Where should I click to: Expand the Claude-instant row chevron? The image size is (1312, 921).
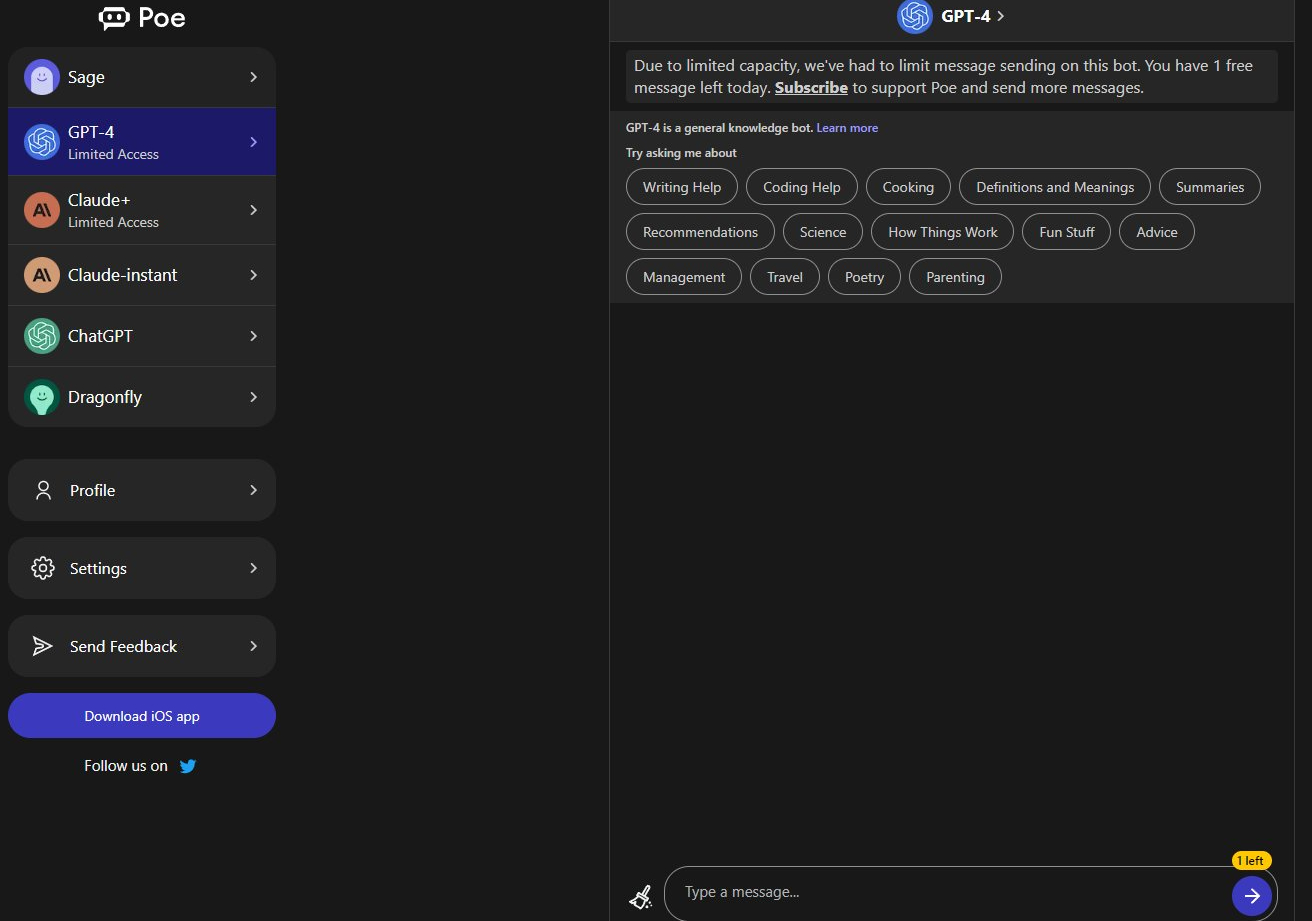tap(254, 275)
